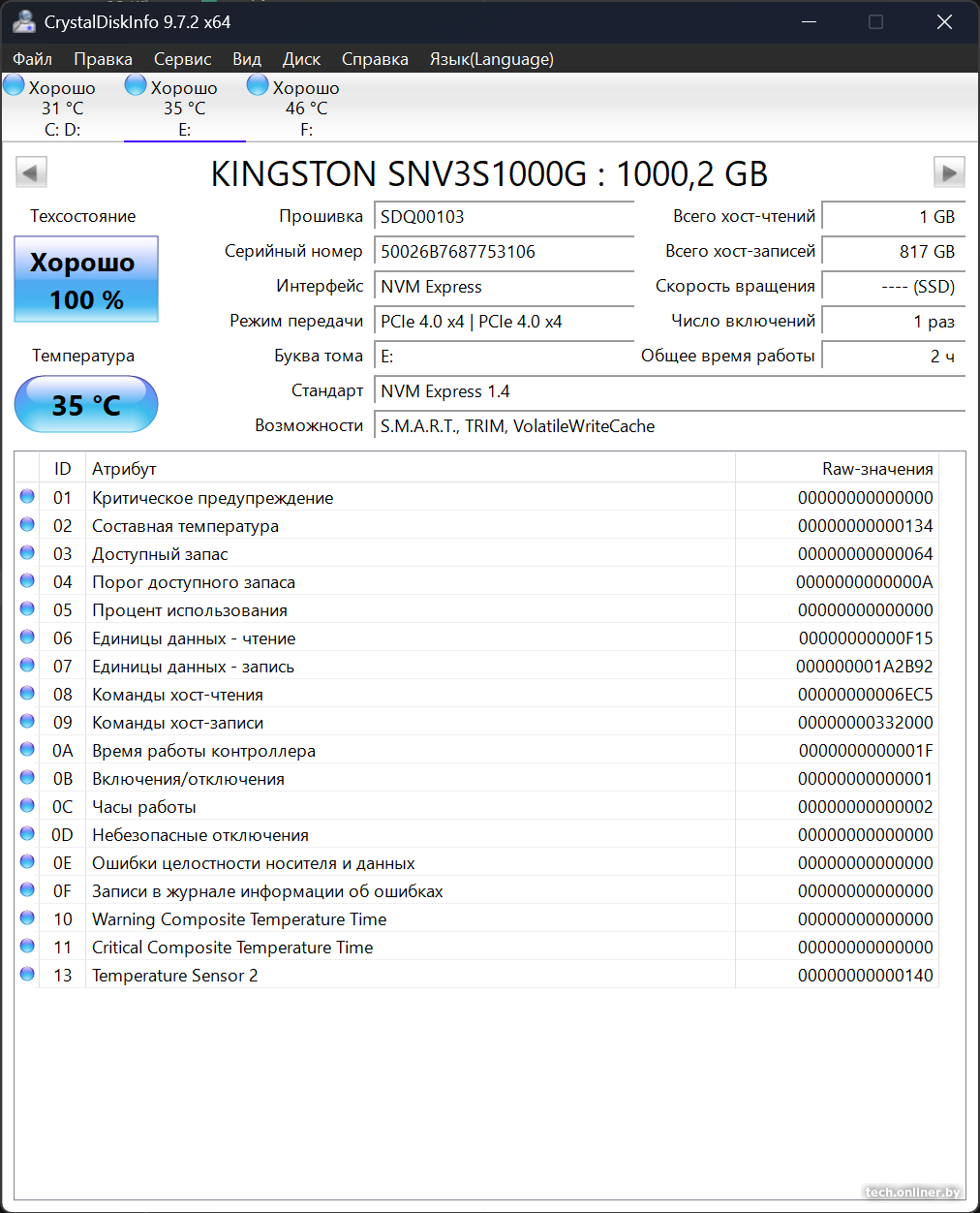980x1213 pixels.
Task: Click the 35 °C temperature button
Action: coord(86,404)
